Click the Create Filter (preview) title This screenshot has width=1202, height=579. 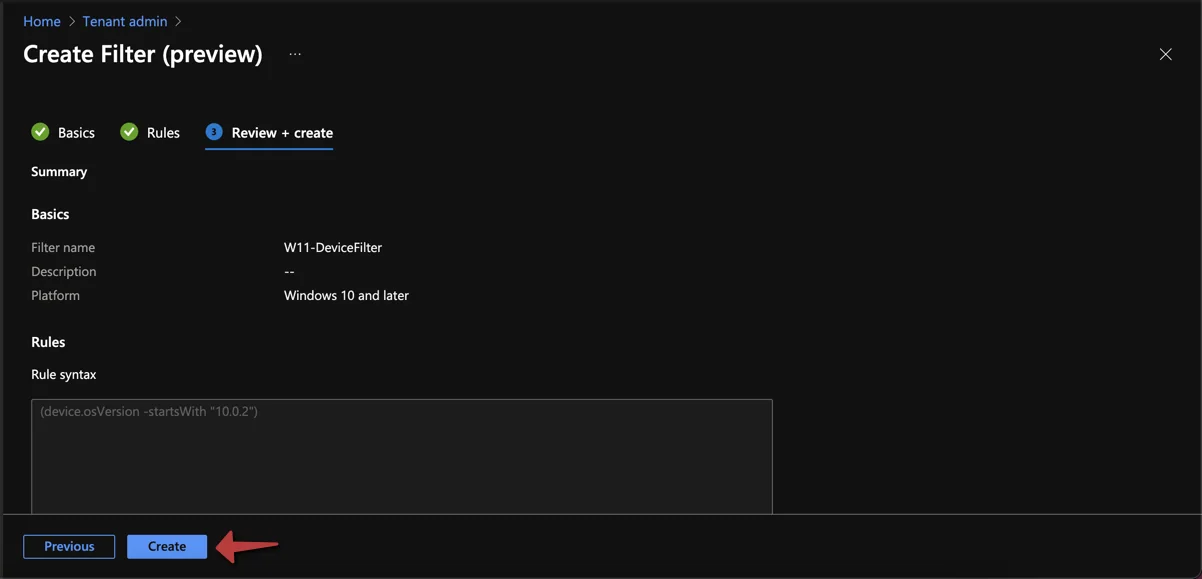point(143,54)
